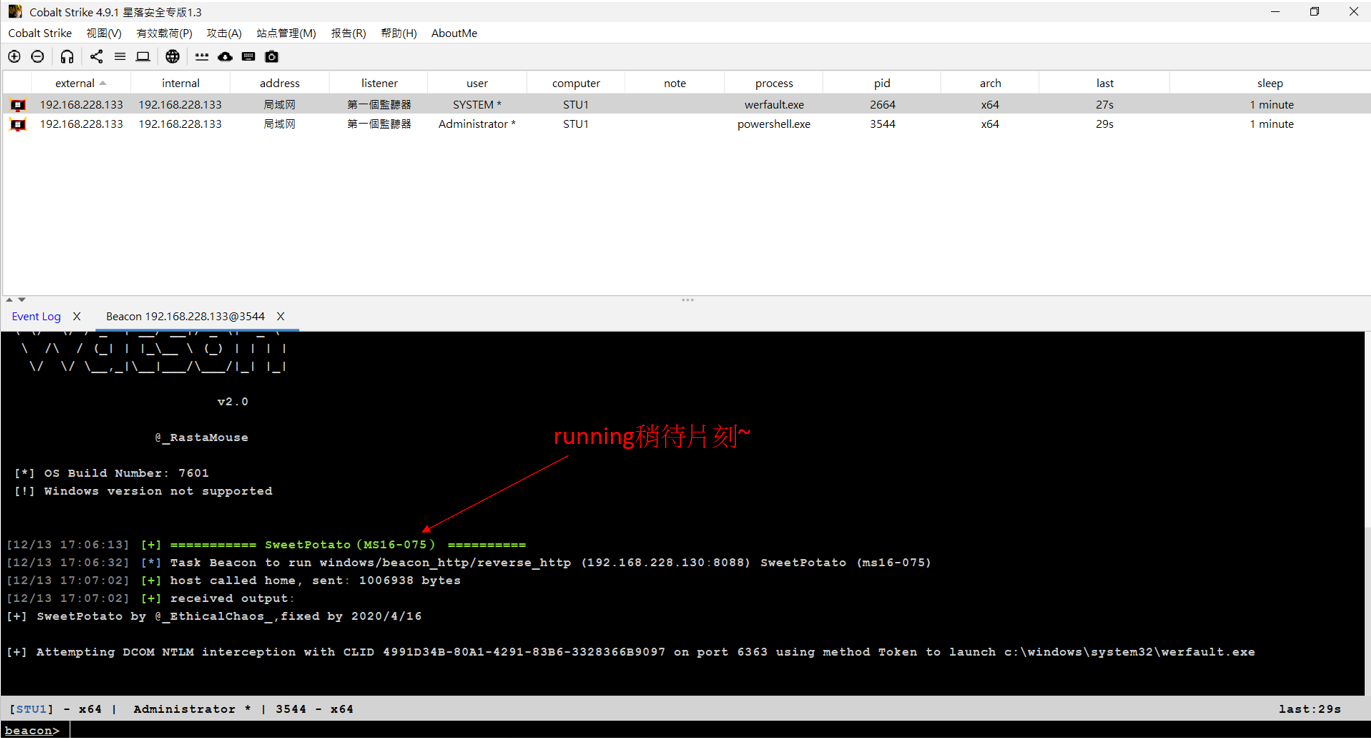This screenshot has width=1371, height=738.
Task: Sort sessions by internal column
Action: (x=181, y=83)
